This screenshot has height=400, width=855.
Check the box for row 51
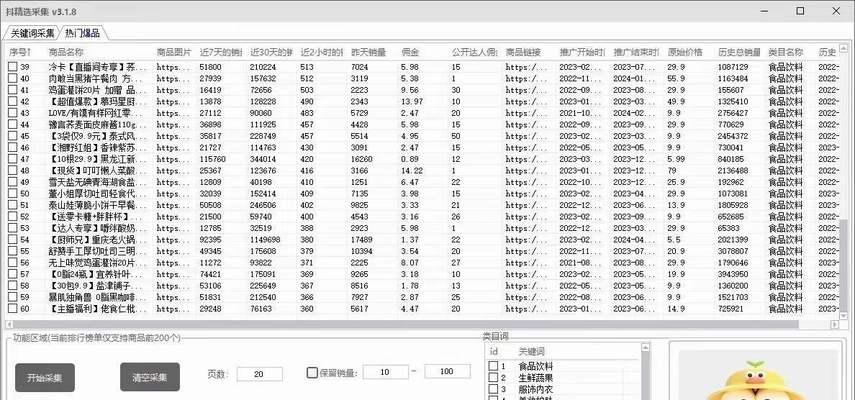[x=13, y=205]
